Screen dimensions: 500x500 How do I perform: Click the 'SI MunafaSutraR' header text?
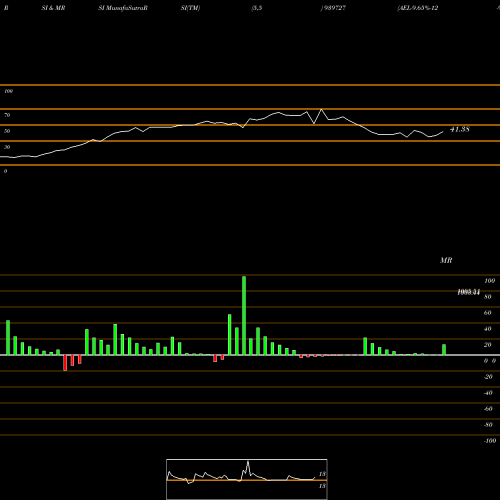[123, 8]
